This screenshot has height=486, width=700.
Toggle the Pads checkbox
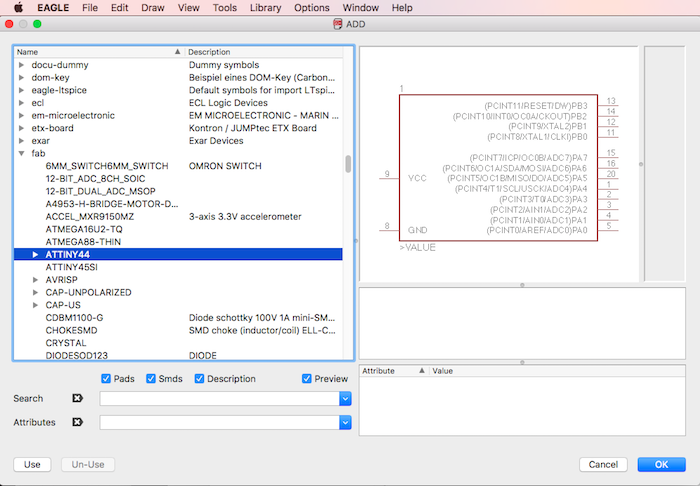106,378
